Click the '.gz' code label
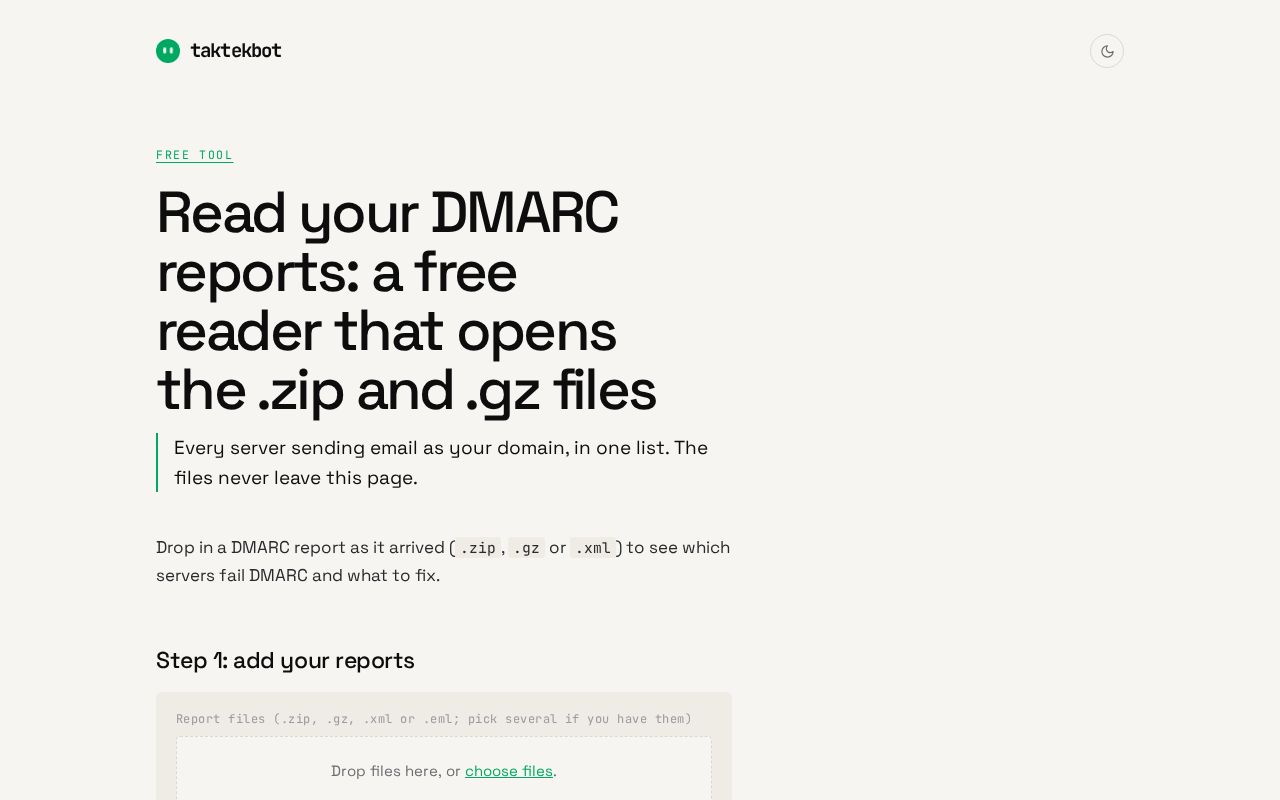 (x=526, y=548)
